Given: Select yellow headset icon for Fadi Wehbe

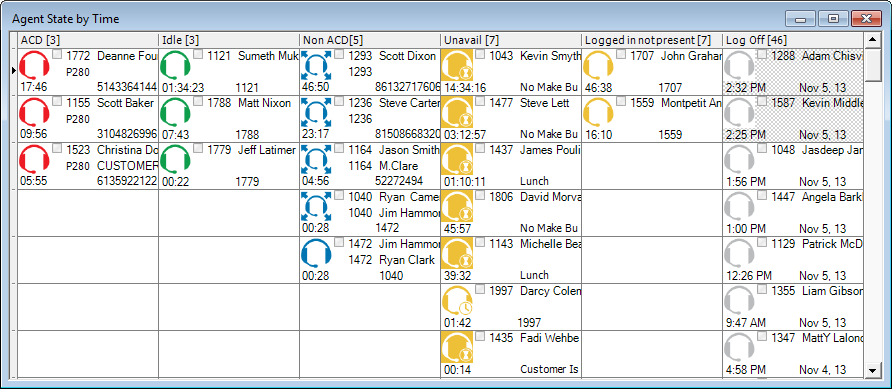Looking at the screenshot, I should (x=457, y=347).
